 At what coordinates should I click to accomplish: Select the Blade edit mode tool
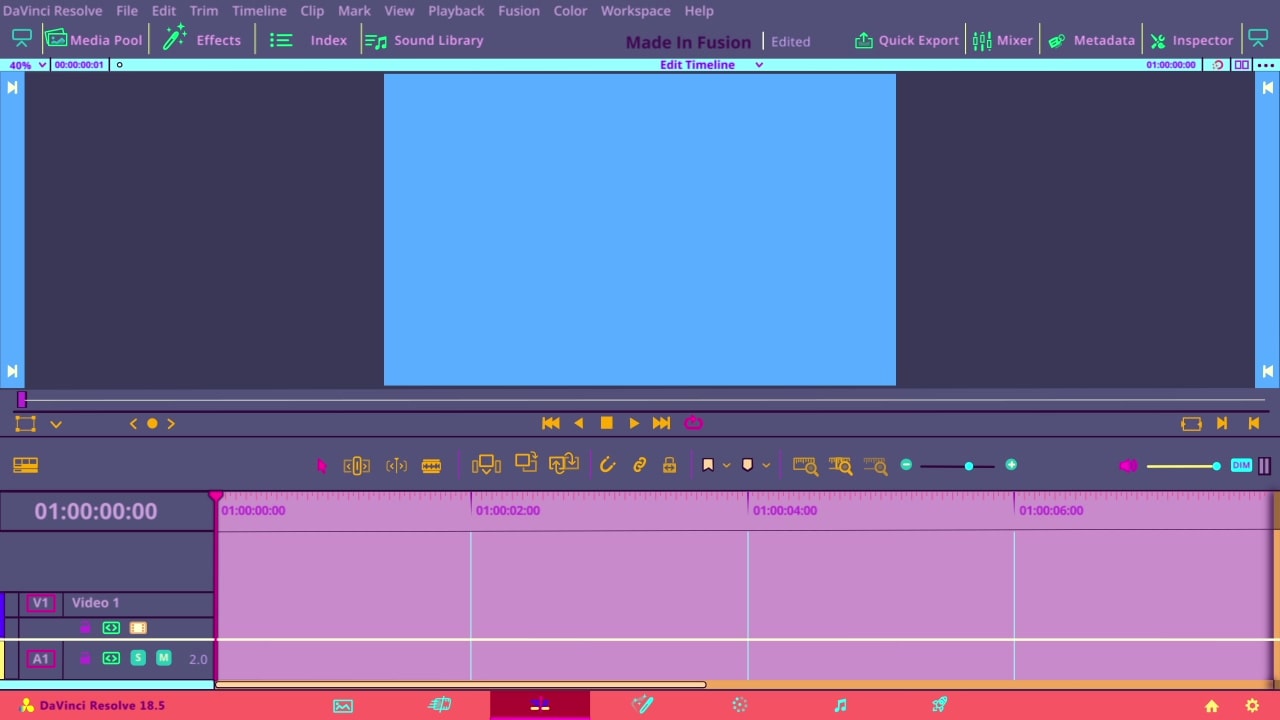point(431,466)
